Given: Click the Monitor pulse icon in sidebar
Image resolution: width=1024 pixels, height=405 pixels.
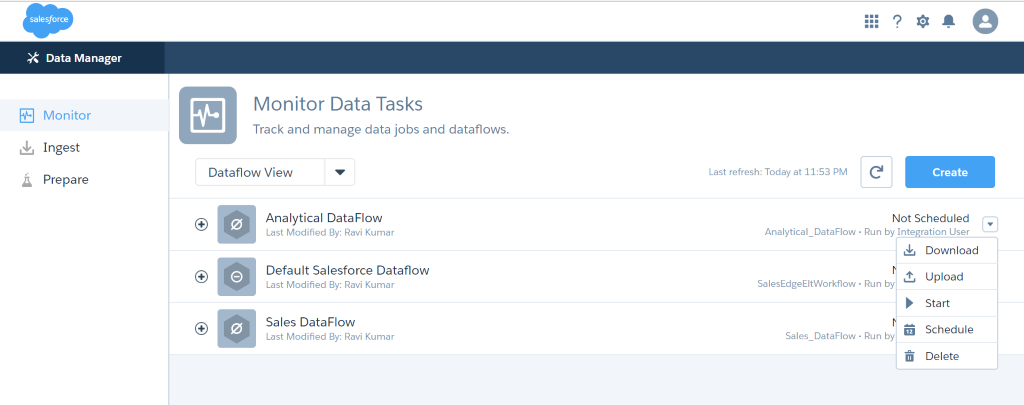Looking at the screenshot, I should pos(27,116).
